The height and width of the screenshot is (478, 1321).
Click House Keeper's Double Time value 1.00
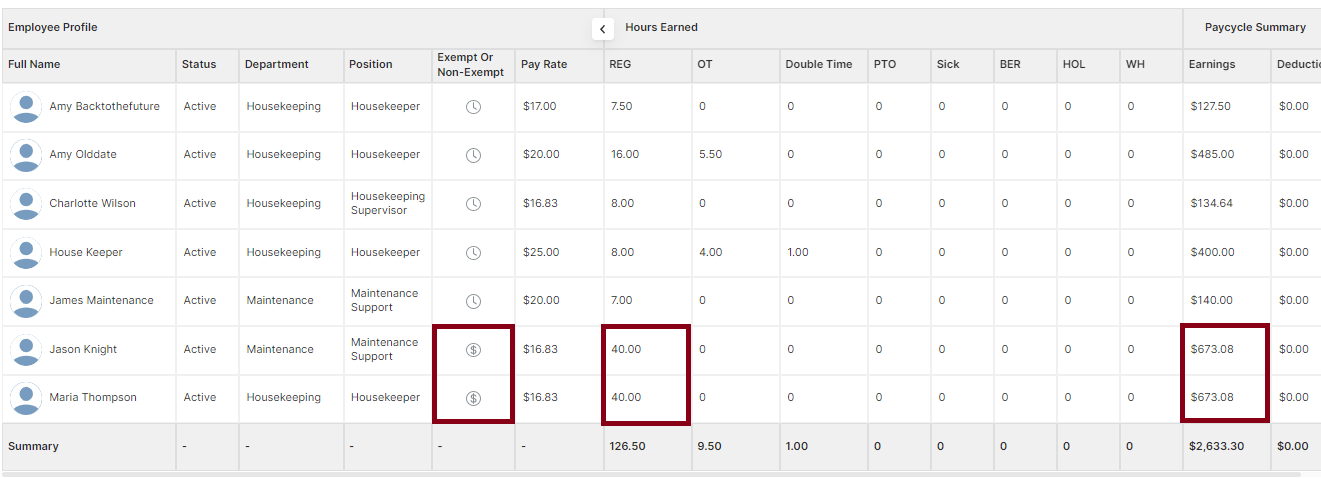pyautogui.click(x=798, y=252)
